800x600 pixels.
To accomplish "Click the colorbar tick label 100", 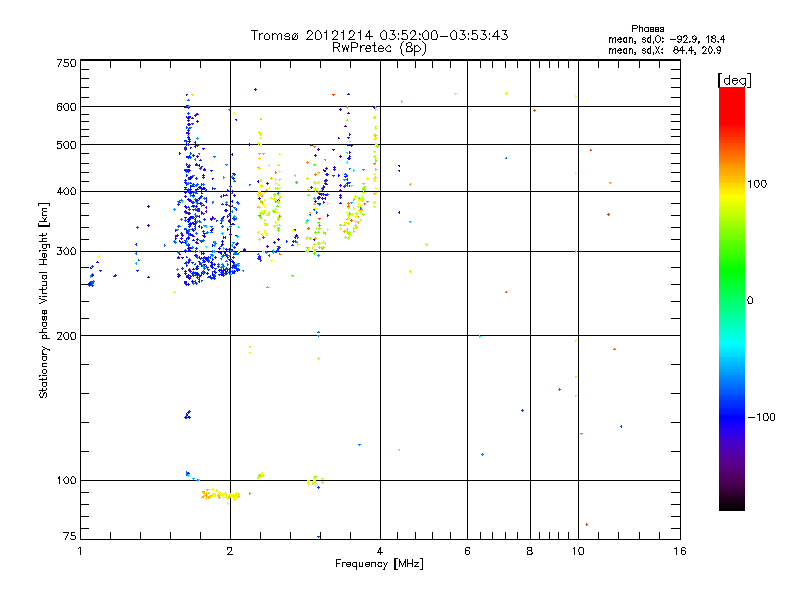I will pos(757,184).
